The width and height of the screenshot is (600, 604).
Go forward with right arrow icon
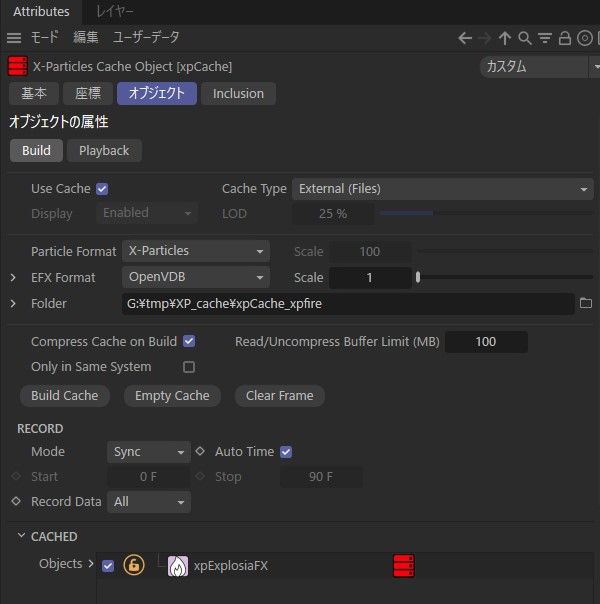pos(485,38)
